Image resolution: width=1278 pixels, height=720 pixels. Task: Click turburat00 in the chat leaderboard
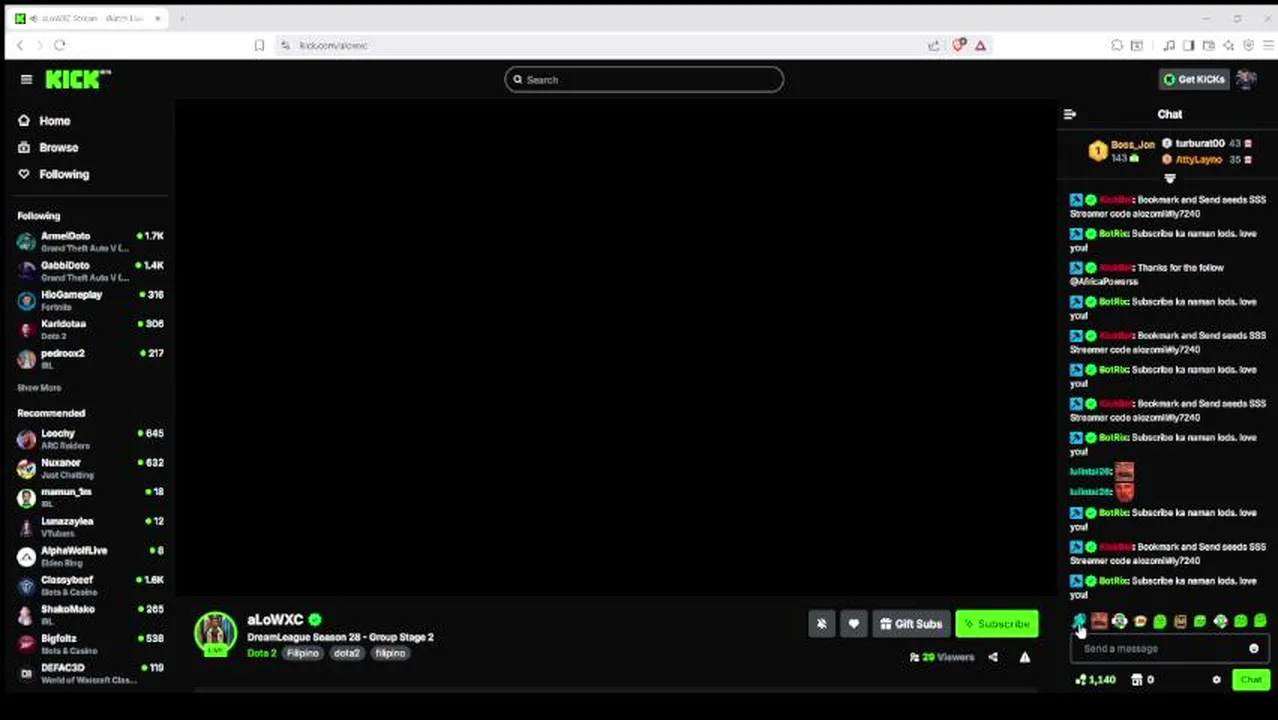[1200, 144]
